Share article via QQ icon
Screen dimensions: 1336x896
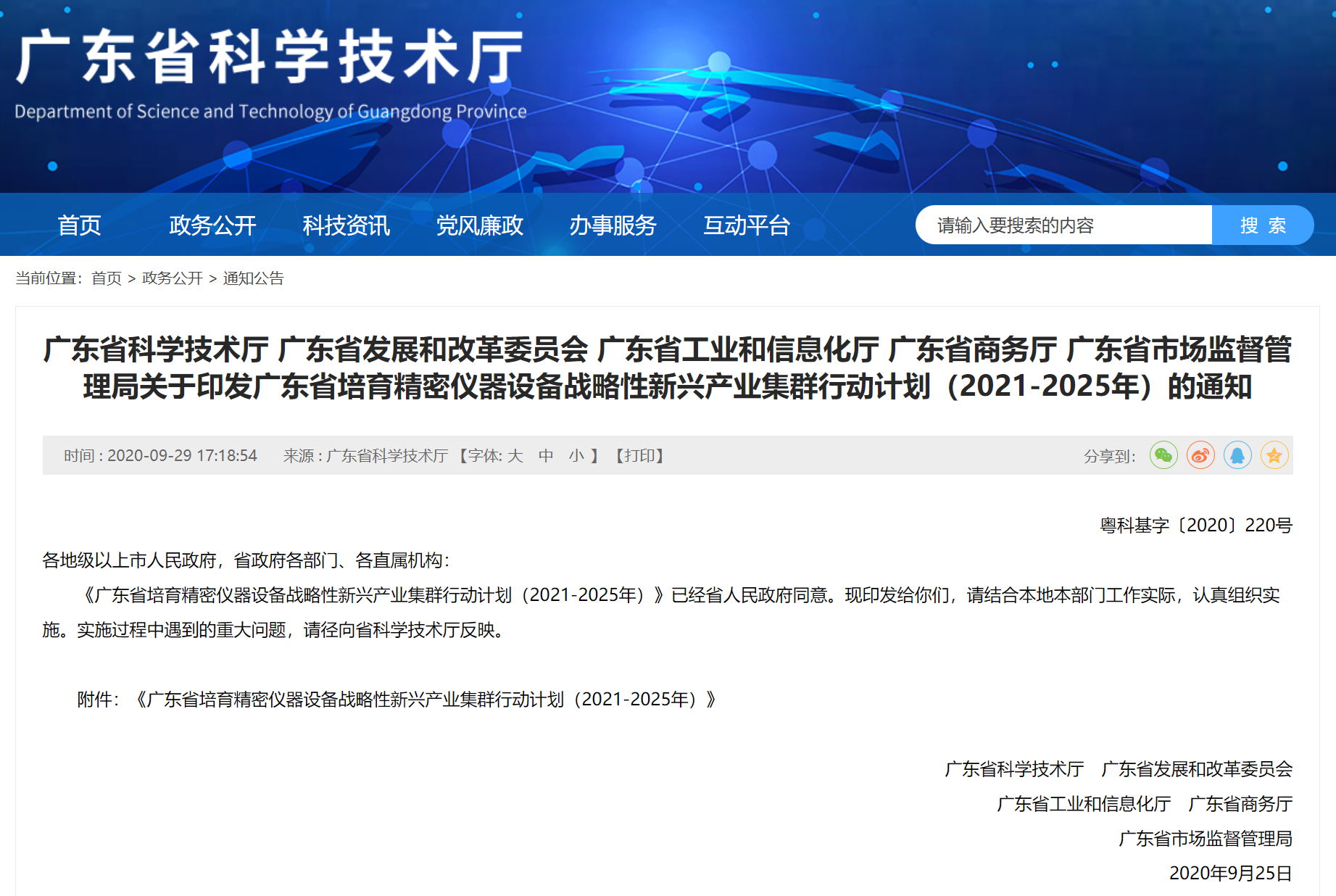[1237, 455]
